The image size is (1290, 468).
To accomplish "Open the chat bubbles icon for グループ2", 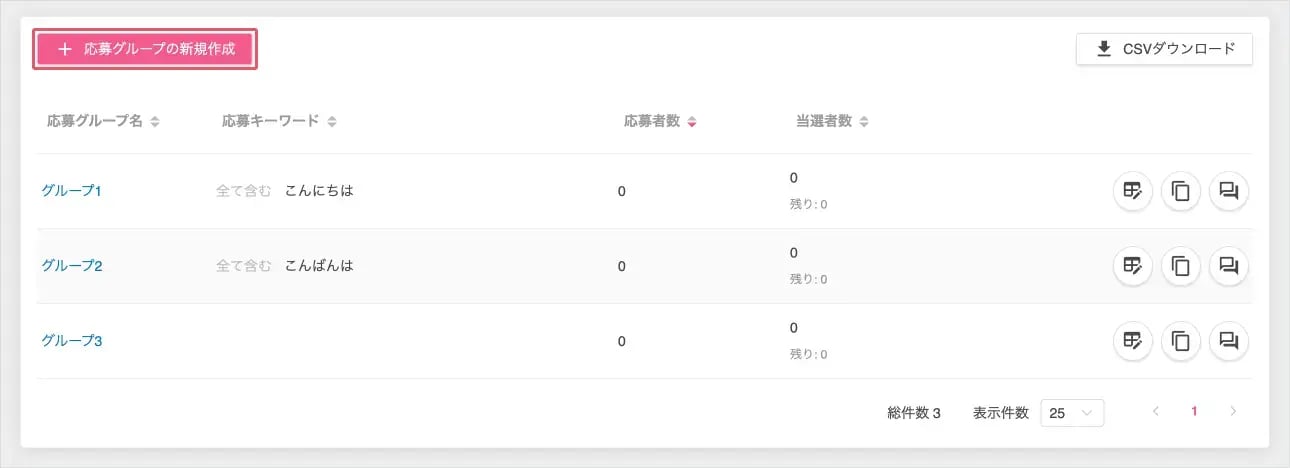I will click(x=1229, y=266).
